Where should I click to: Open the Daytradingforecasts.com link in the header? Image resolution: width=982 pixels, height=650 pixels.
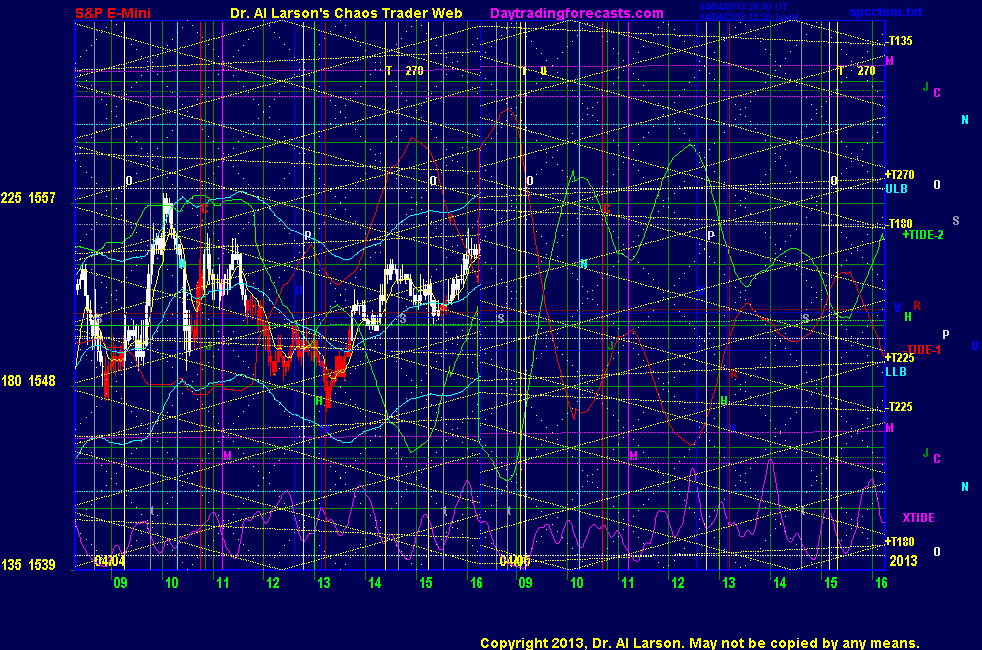[x=577, y=13]
